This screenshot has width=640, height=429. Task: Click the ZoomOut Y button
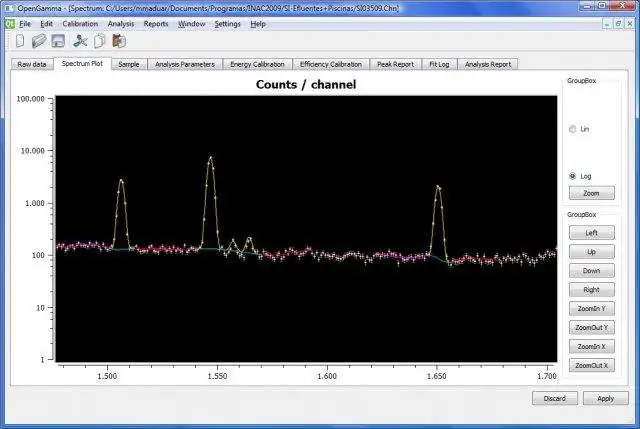click(x=591, y=327)
